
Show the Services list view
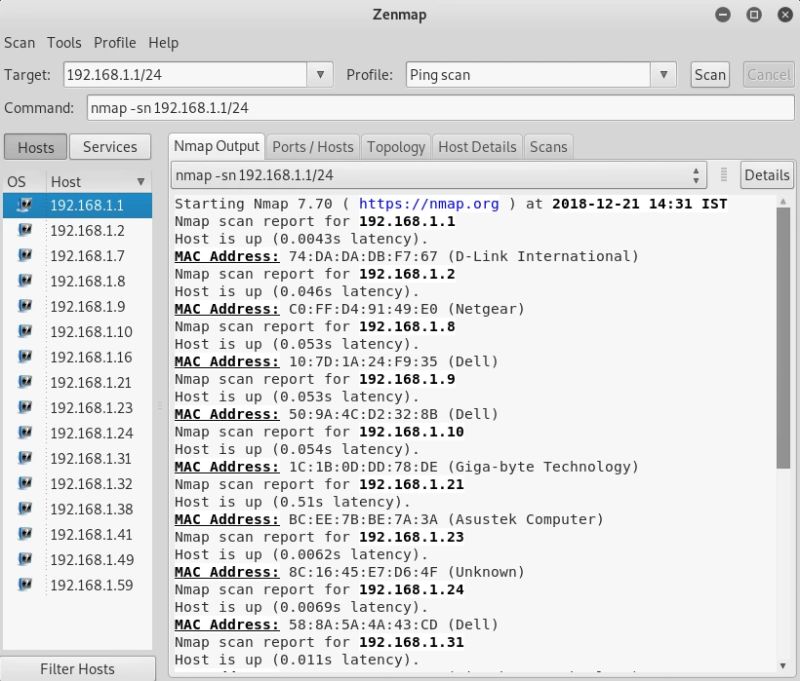(110, 147)
